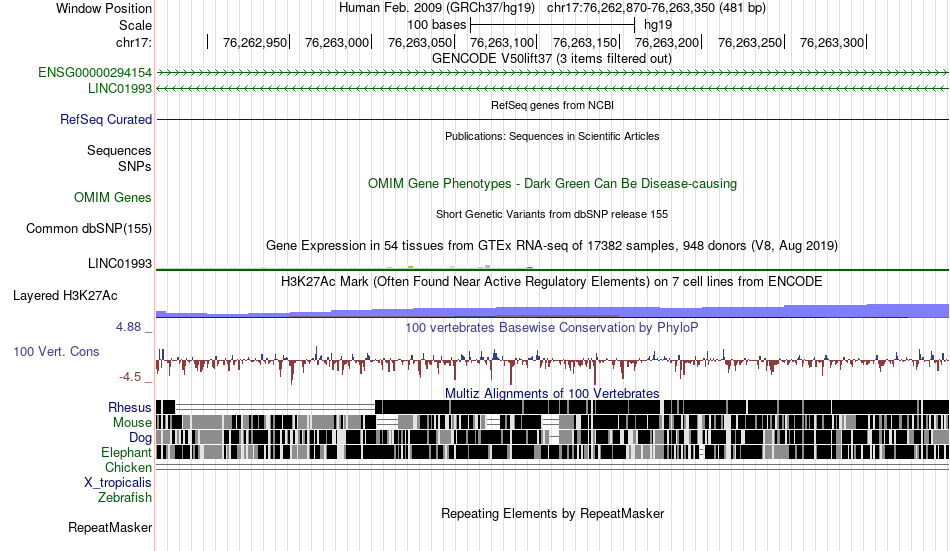Viewport: 950px width, 551px height.
Task: Click the Elephant alignment row label
Action: point(127,453)
